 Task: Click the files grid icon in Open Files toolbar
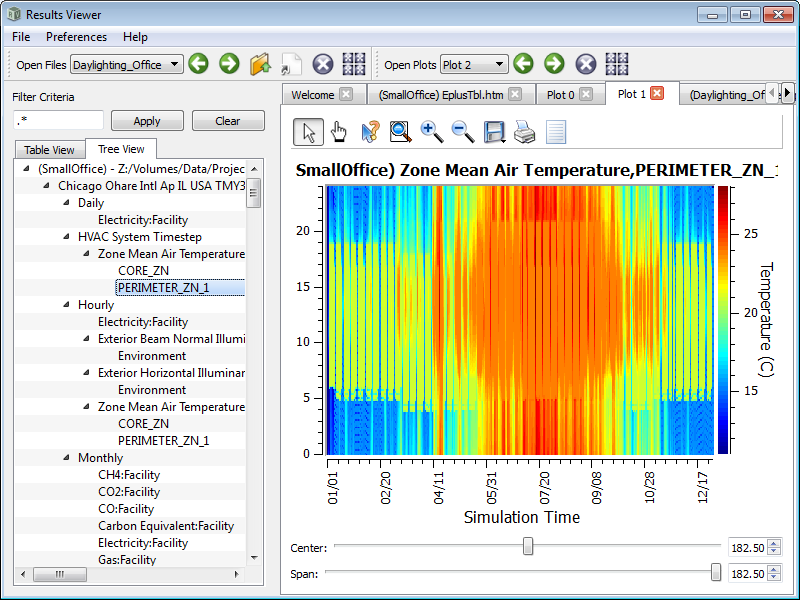354,64
